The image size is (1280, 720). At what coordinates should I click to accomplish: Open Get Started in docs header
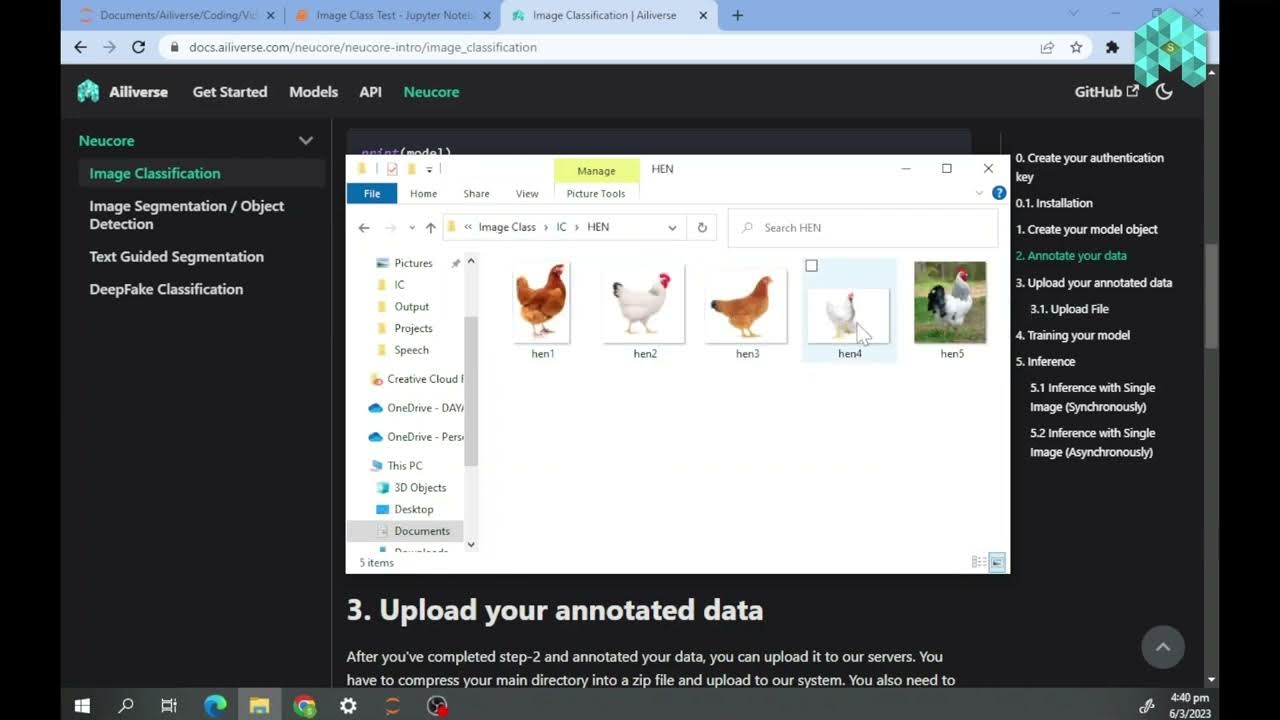click(x=230, y=92)
